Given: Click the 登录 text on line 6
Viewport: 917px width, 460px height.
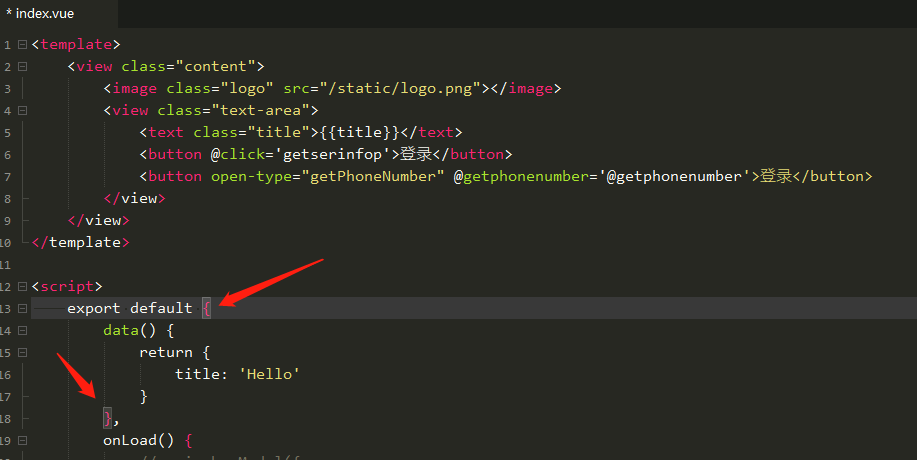Looking at the screenshot, I should [x=417, y=154].
